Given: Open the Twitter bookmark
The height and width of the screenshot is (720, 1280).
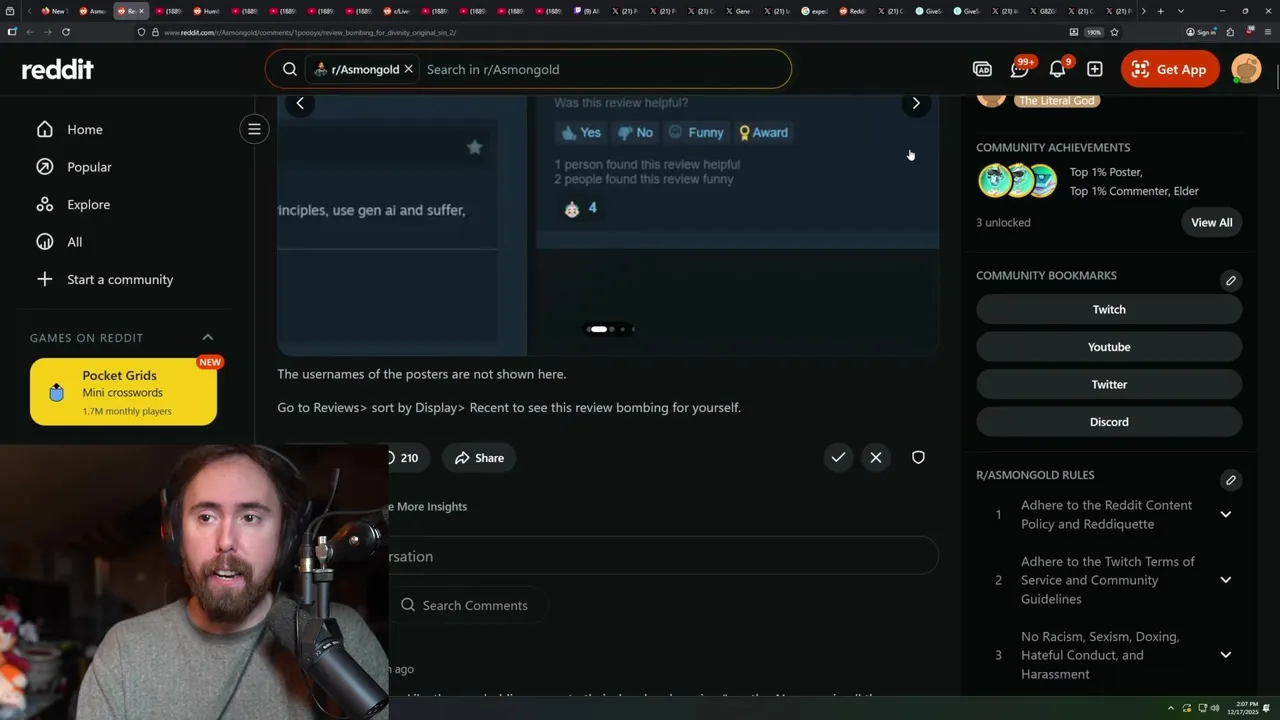Looking at the screenshot, I should click(x=1109, y=384).
